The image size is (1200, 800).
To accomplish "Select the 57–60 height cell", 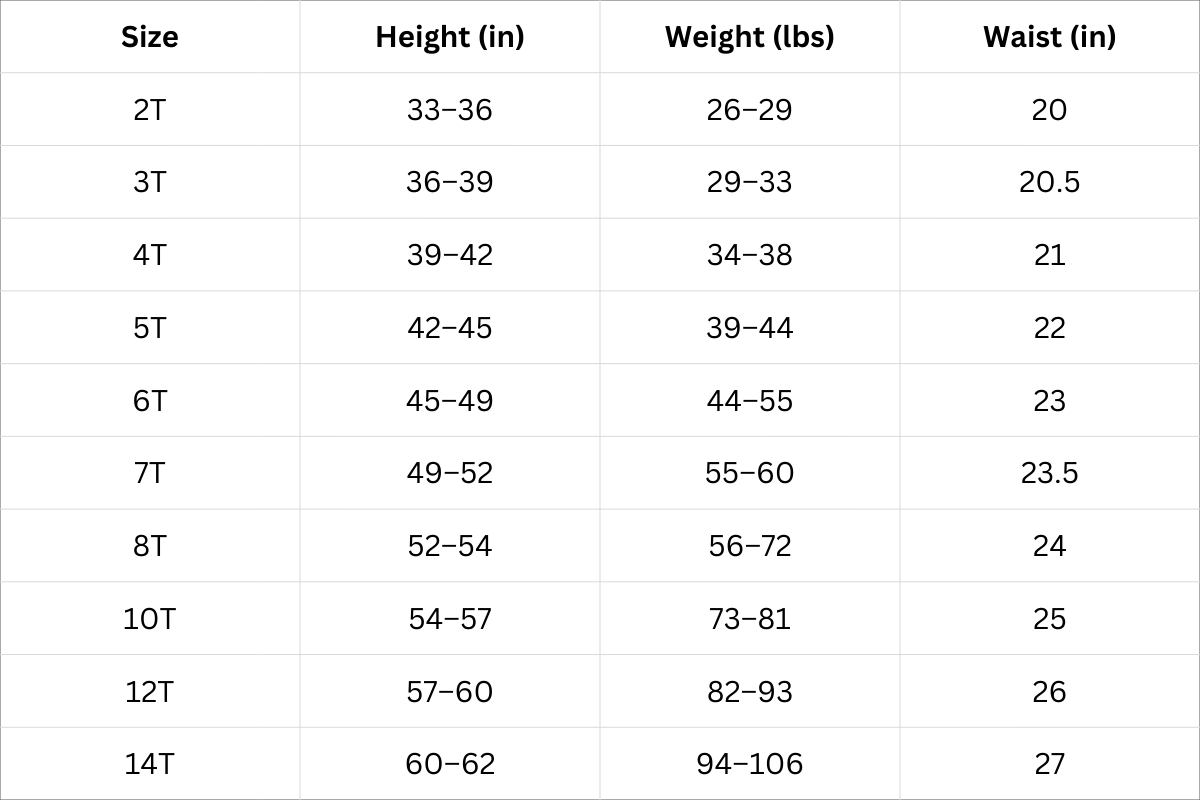I will tap(450, 692).
